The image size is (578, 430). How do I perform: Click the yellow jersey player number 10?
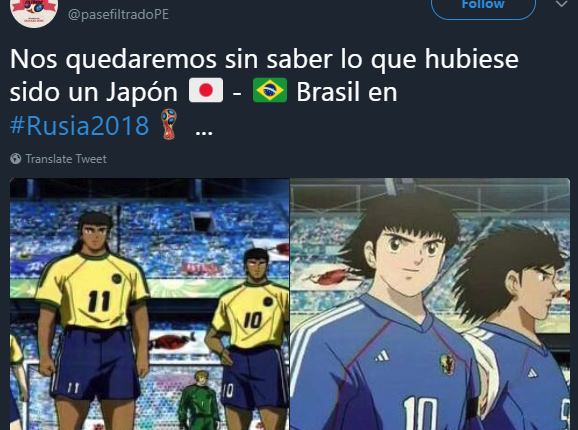click(x=250, y=332)
